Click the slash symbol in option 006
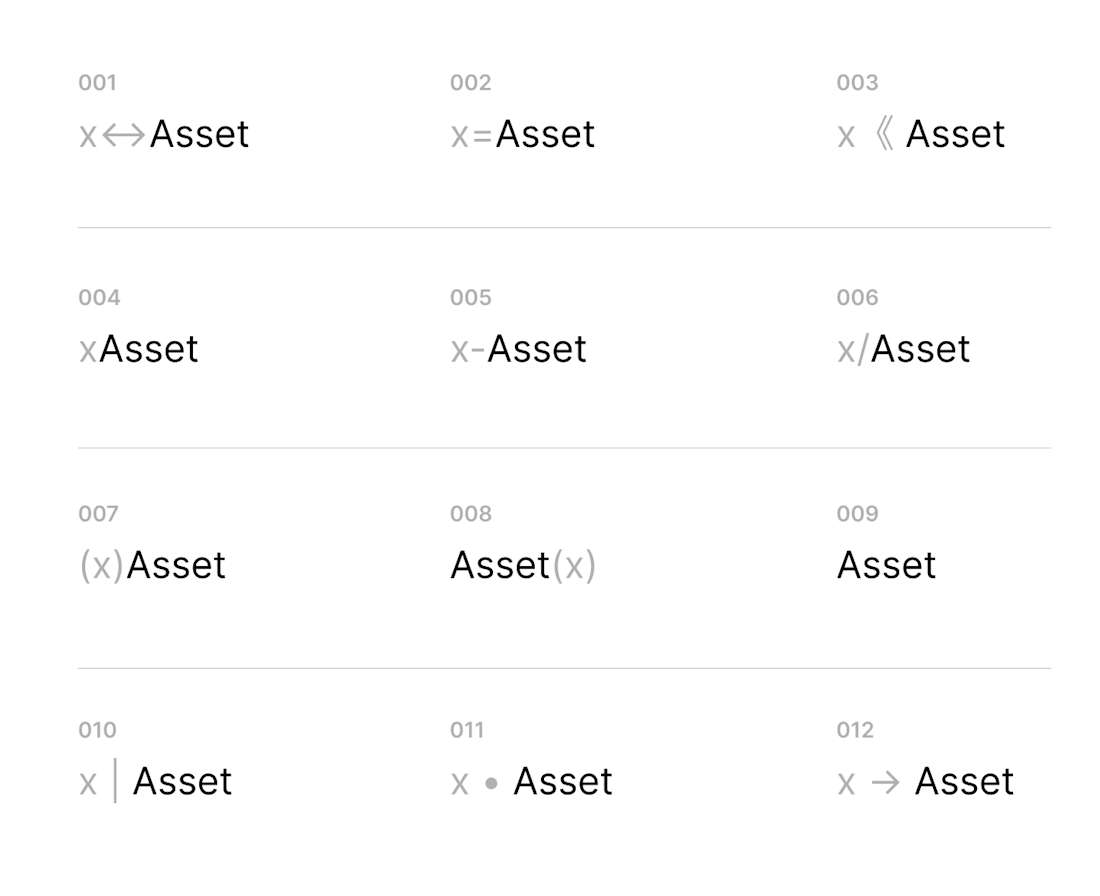 (x=863, y=349)
